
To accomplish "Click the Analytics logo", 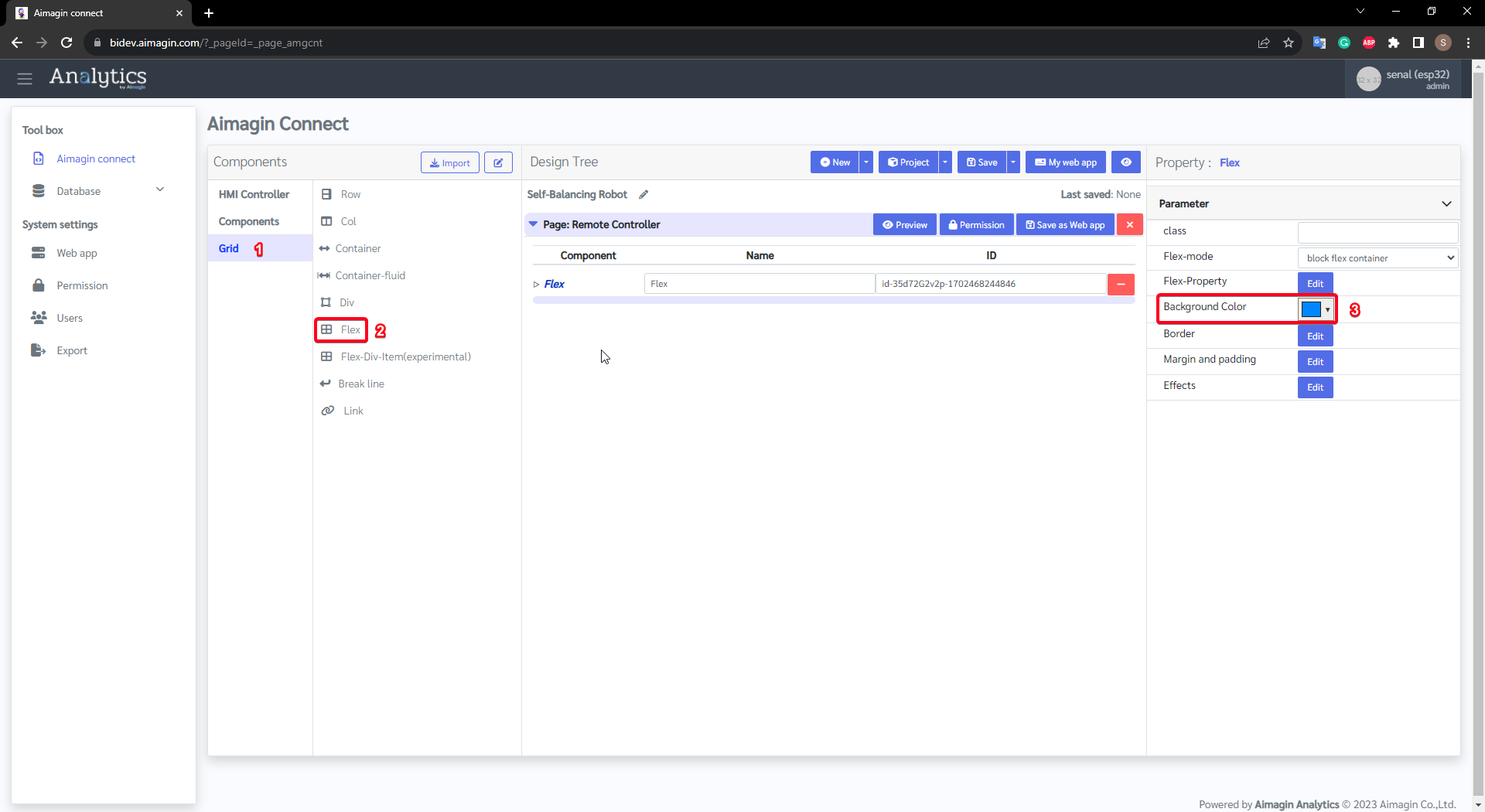I will coord(98,77).
